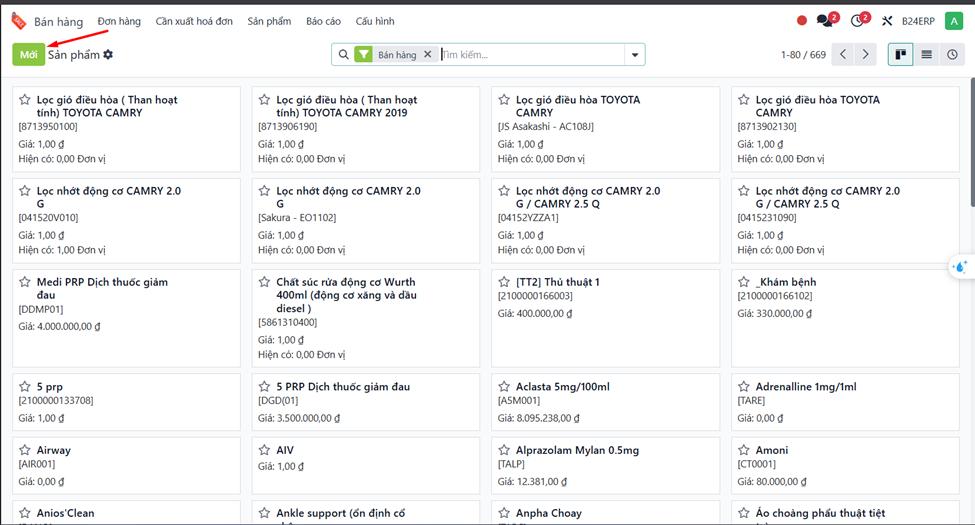Click the floating water drop icon
The height and width of the screenshot is (525, 975).
point(960,267)
